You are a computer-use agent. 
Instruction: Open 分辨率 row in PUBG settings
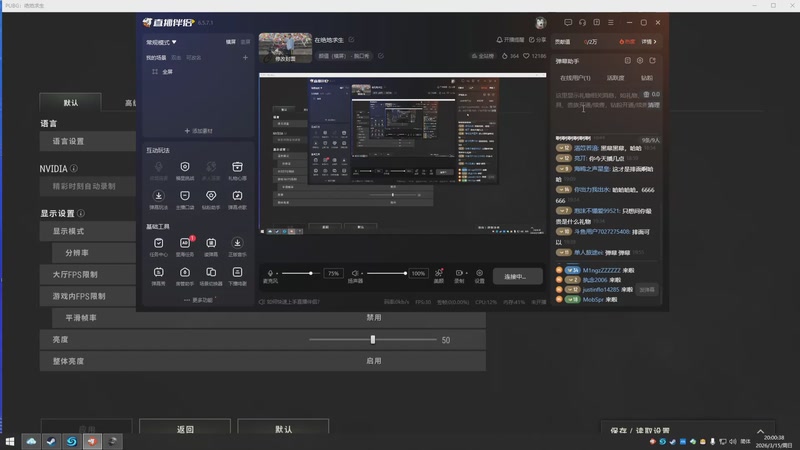click(94, 253)
